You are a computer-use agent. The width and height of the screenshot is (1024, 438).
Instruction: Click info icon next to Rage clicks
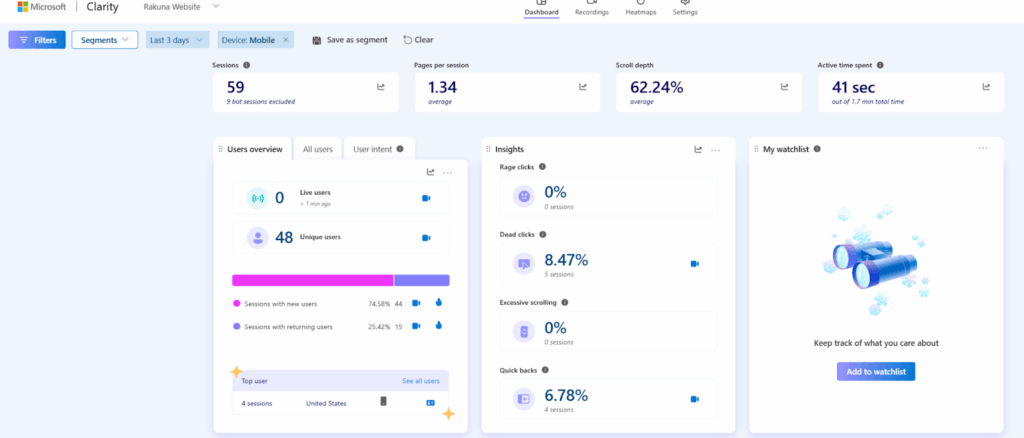[542, 167]
